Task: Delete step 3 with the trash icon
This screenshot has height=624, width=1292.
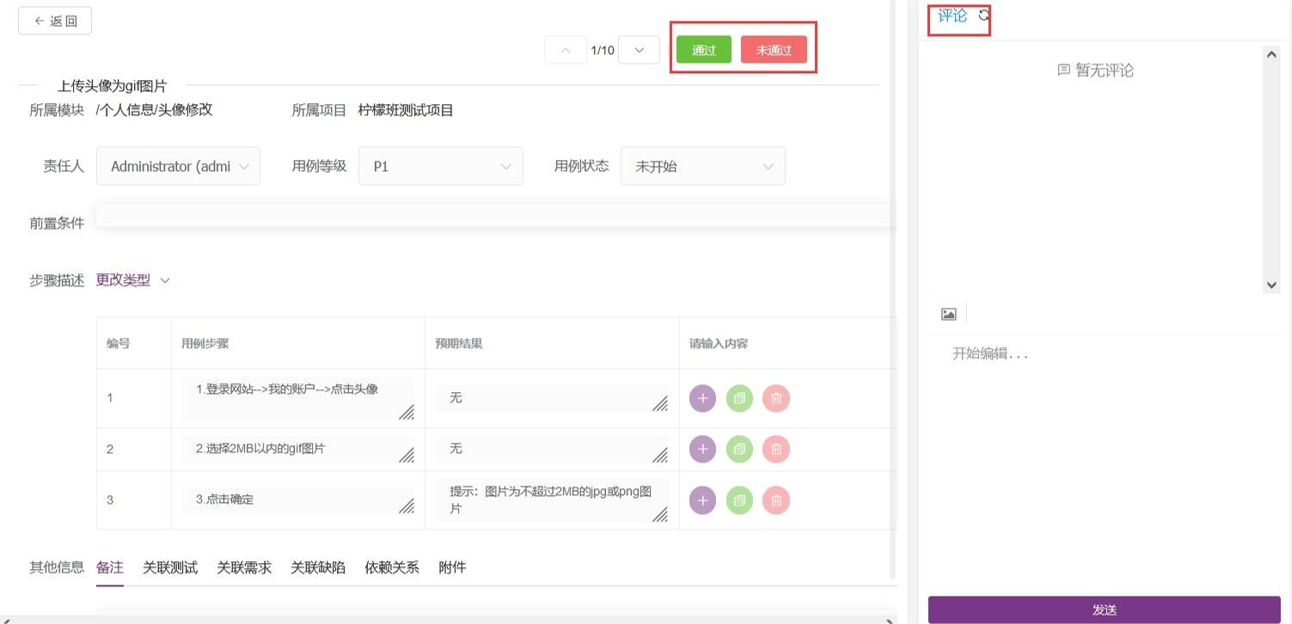Action: click(776, 500)
